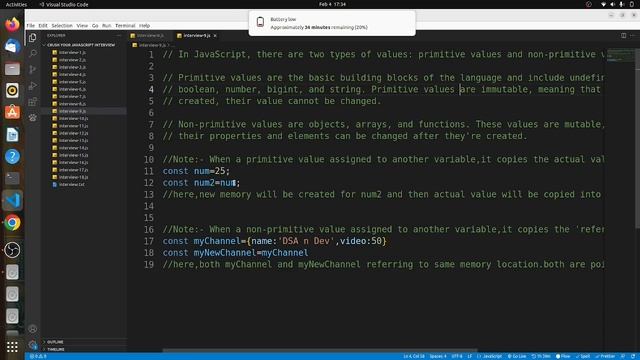Open the Explorer view in activity bar
The height and width of the screenshot is (360, 640).
pos(33,38)
